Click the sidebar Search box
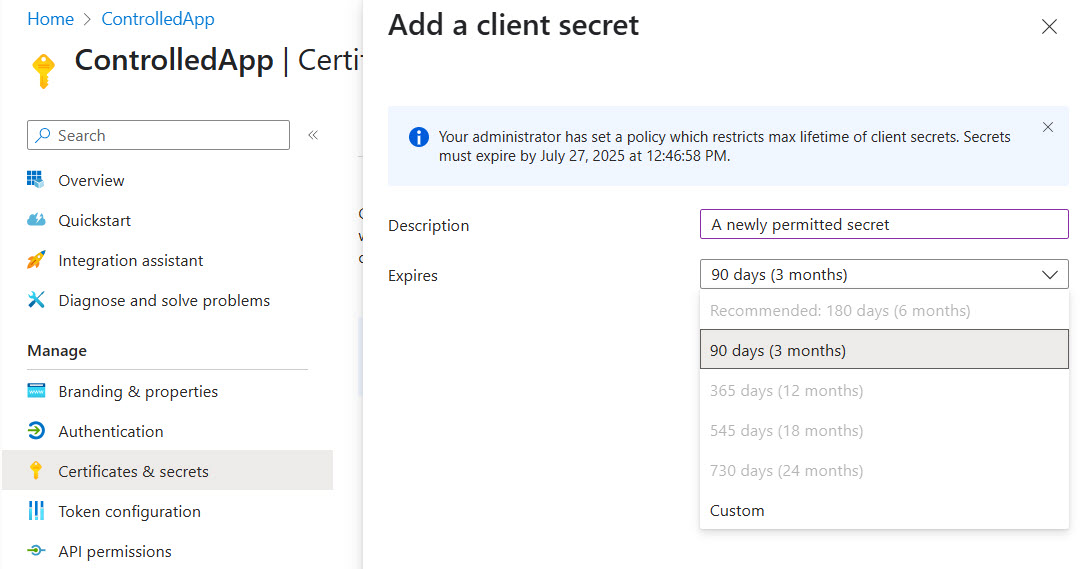Viewport: 1084px width, 569px height. (158, 135)
